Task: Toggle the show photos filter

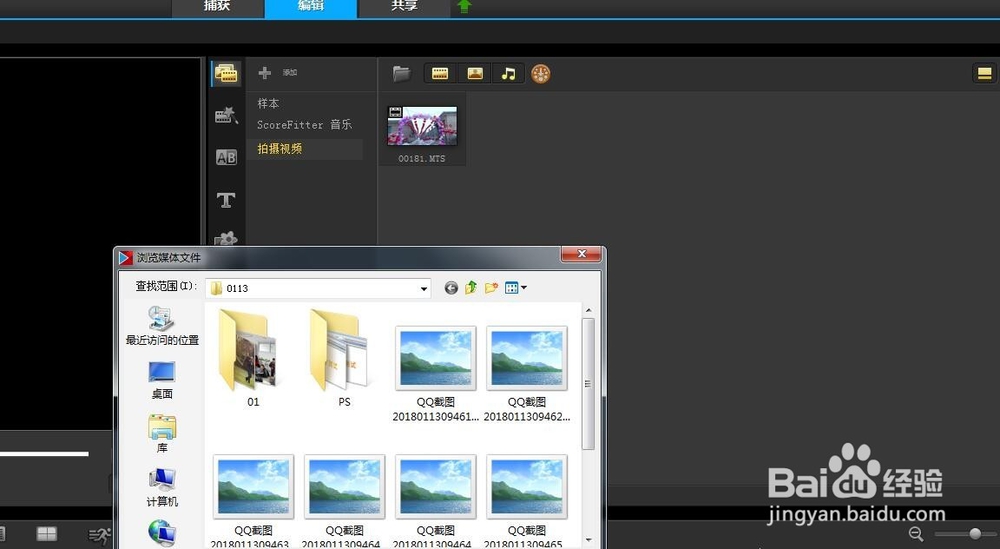Action: coord(474,73)
